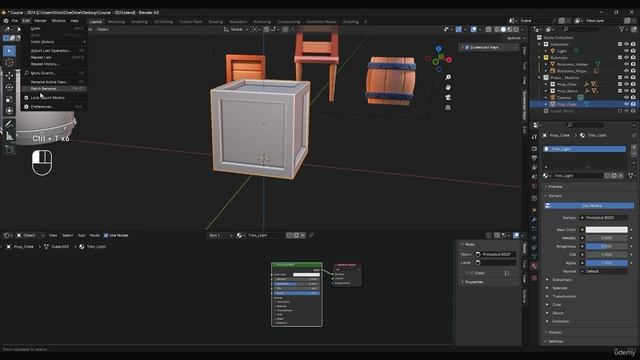Screen dimensions: 640x360
Task: Click the red X axis on gizmo
Action: (449, 60)
